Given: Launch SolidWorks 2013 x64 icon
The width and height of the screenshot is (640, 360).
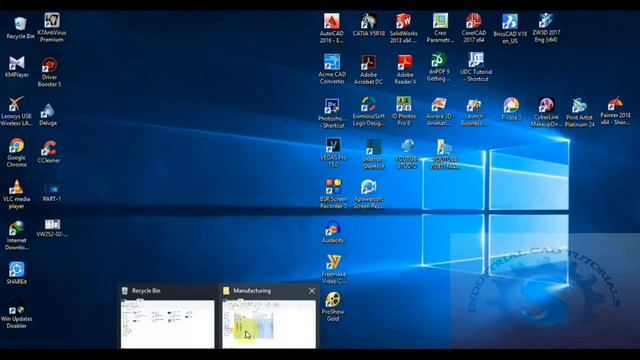Looking at the screenshot, I should point(403,28).
